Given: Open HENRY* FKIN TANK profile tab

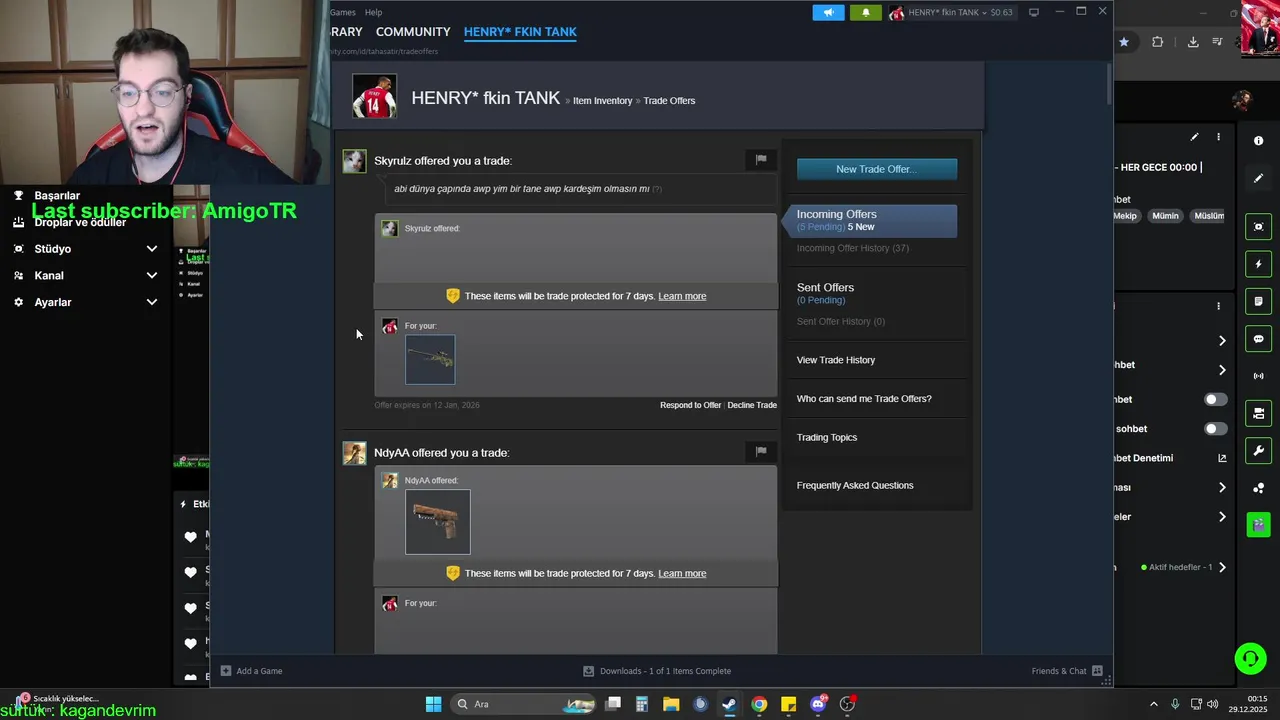Looking at the screenshot, I should 520,32.
